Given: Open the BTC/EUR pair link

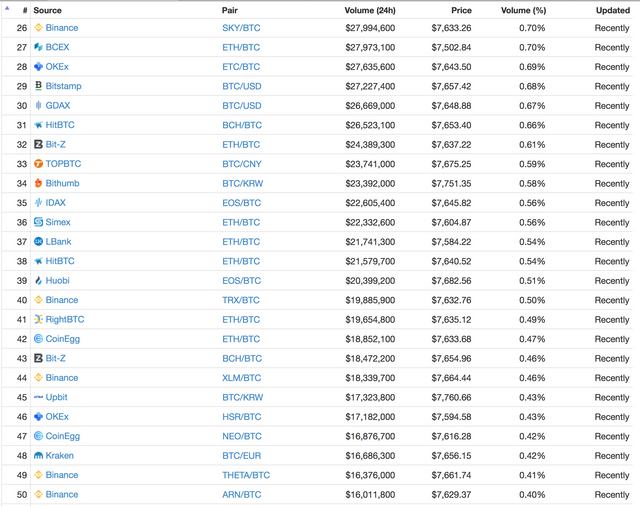Looking at the screenshot, I should click(x=242, y=456).
